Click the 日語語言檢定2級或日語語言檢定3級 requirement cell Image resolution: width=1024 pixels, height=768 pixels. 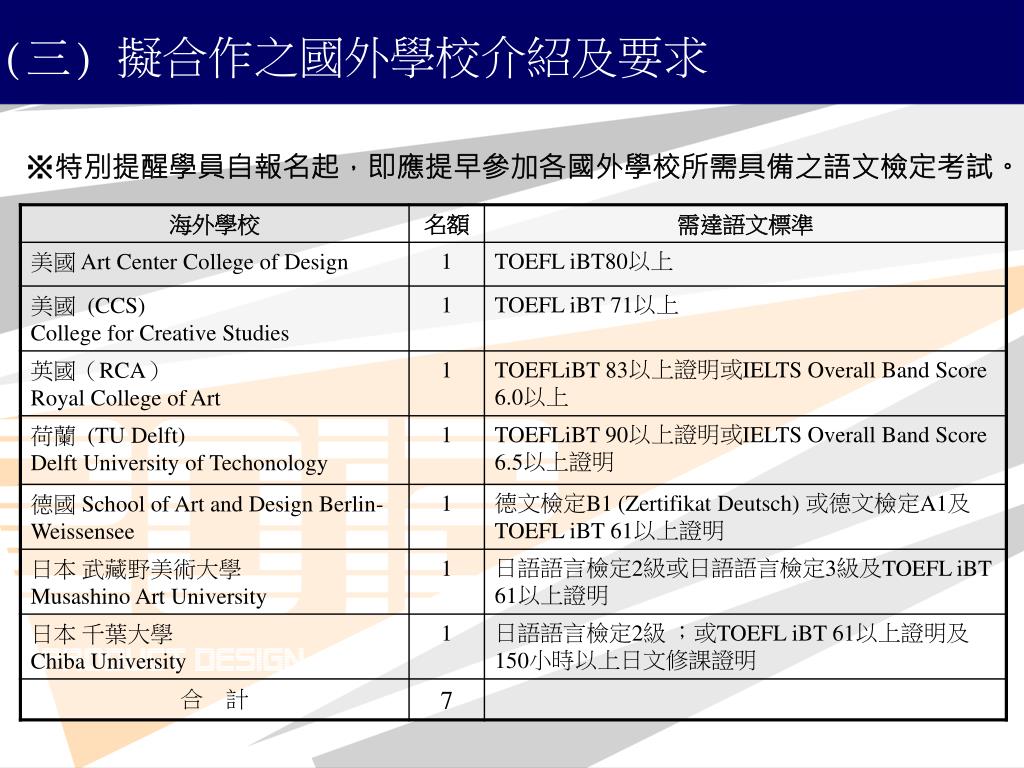[x=744, y=582]
